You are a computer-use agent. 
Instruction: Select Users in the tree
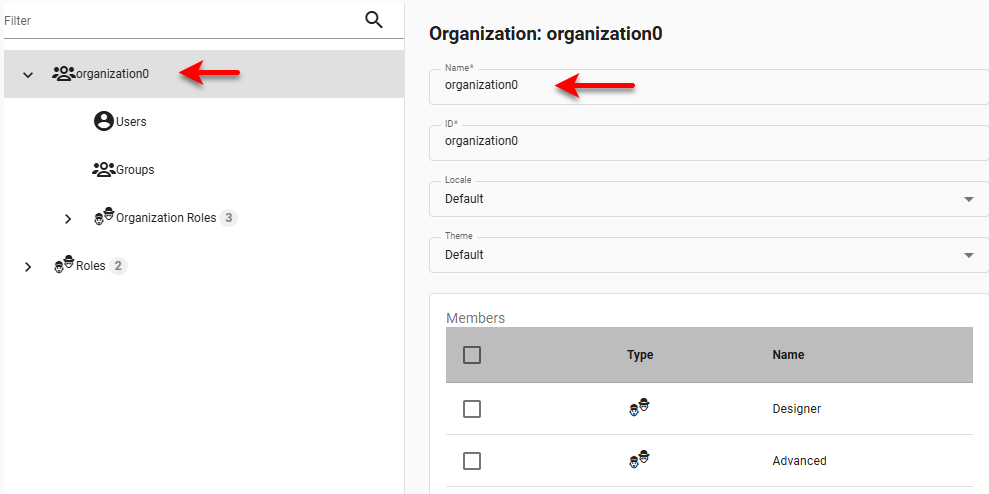click(x=131, y=122)
